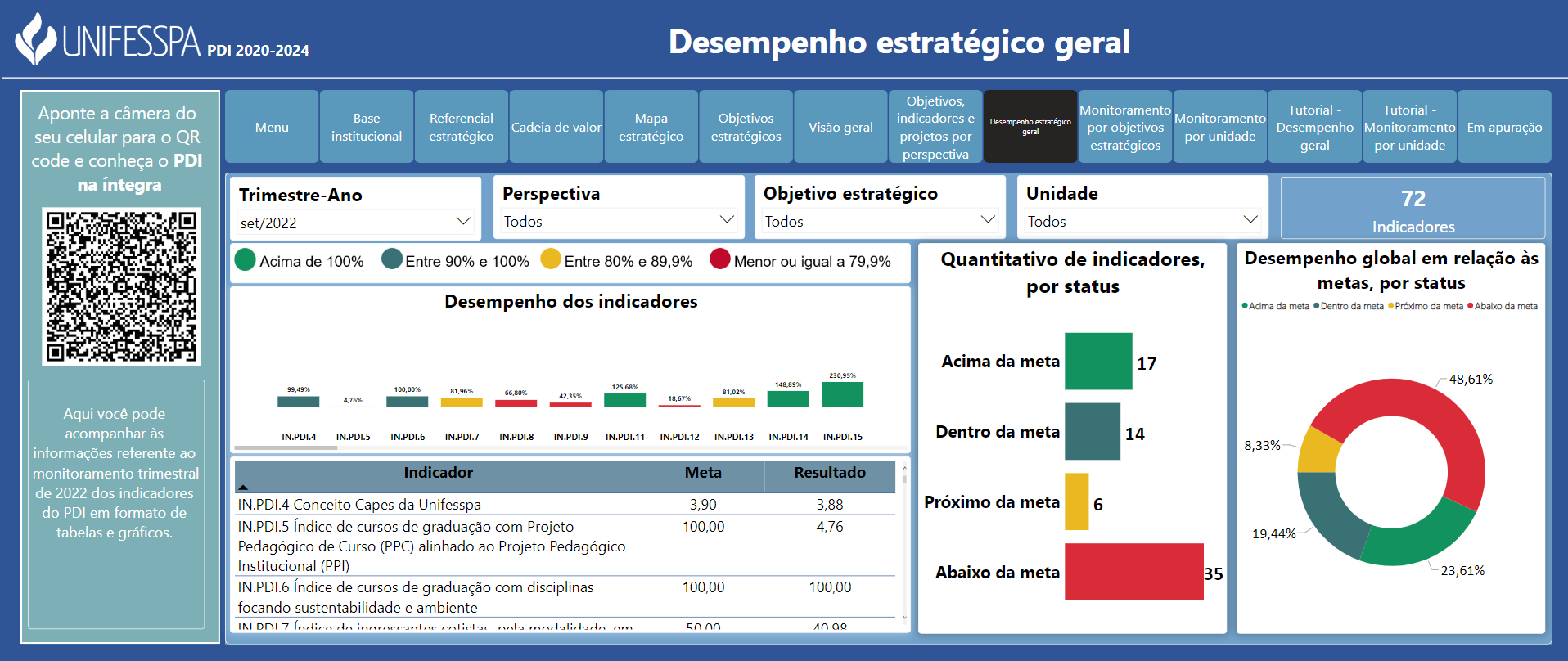Sort table by Resultado column header

(x=830, y=473)
